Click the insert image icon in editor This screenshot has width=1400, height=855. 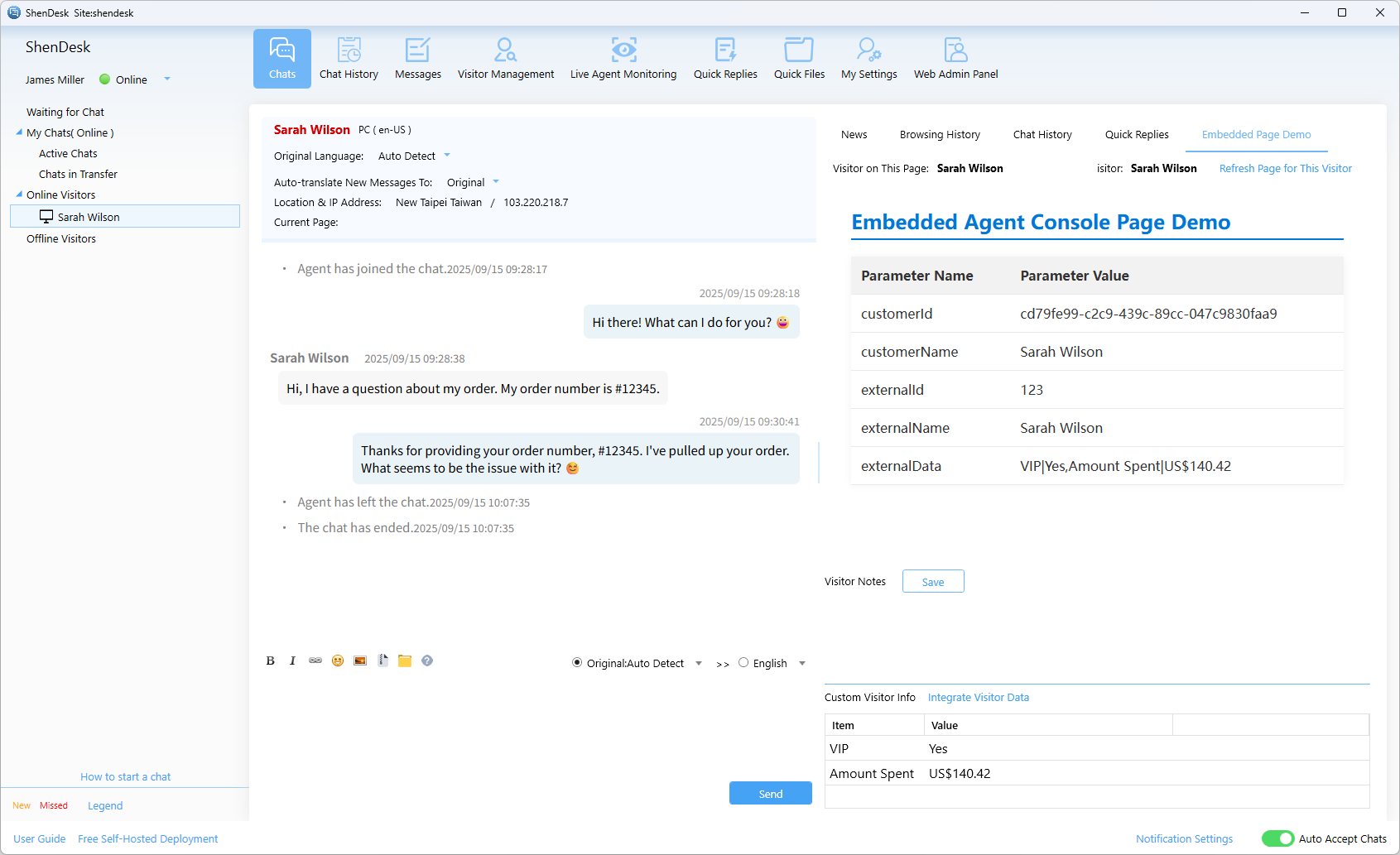(x=360, y=660)
